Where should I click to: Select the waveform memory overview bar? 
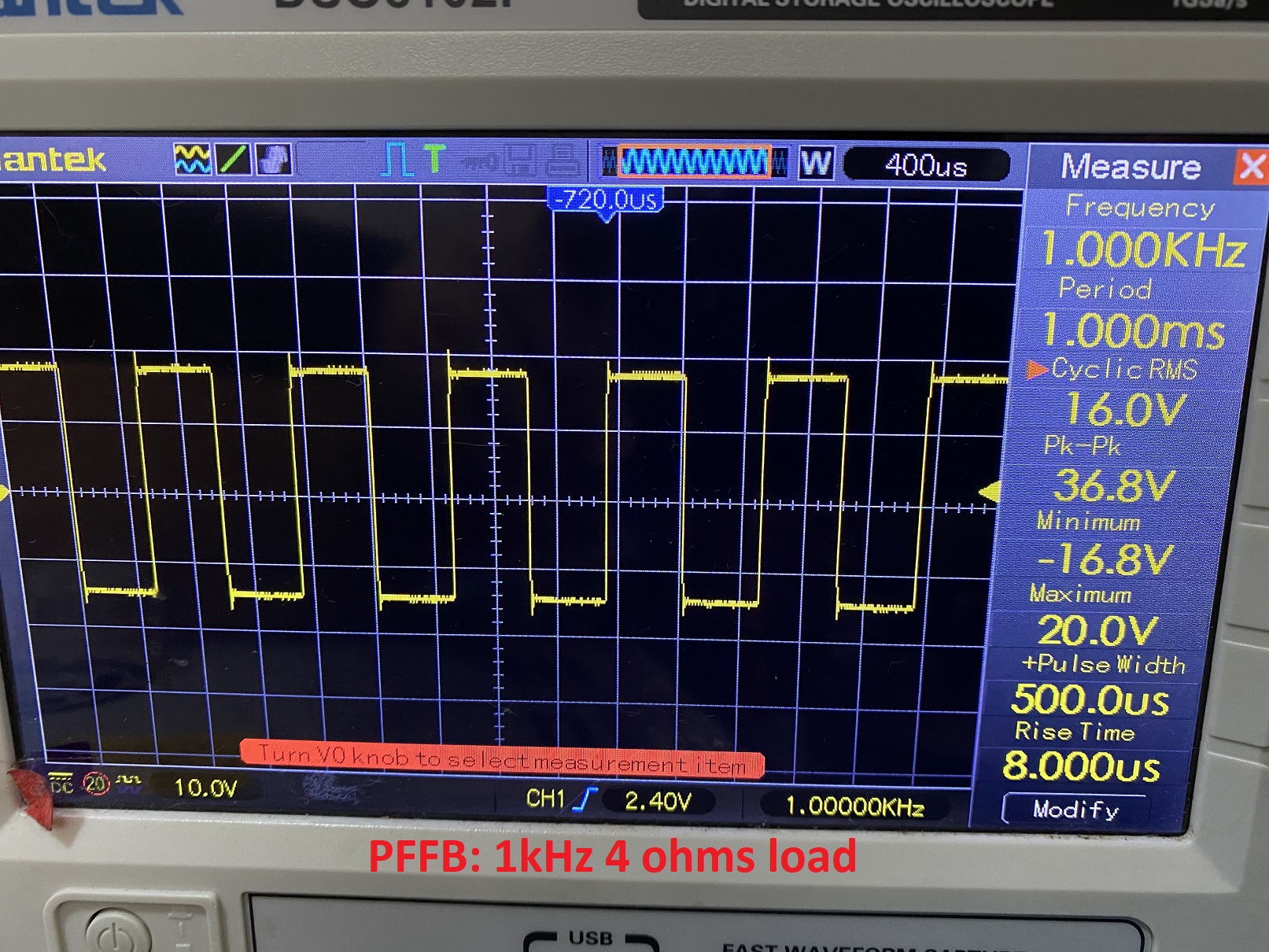pos(695,162)
